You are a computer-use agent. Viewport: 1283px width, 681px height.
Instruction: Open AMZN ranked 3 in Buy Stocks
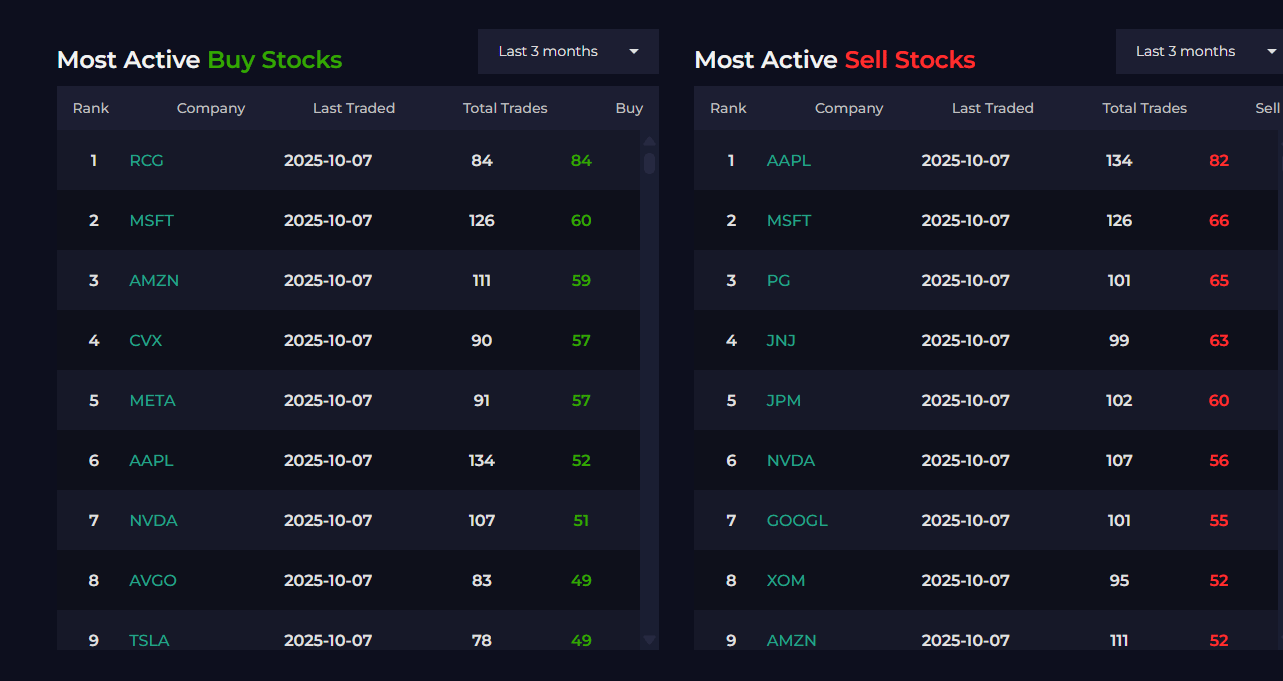[x=154, y=280]
